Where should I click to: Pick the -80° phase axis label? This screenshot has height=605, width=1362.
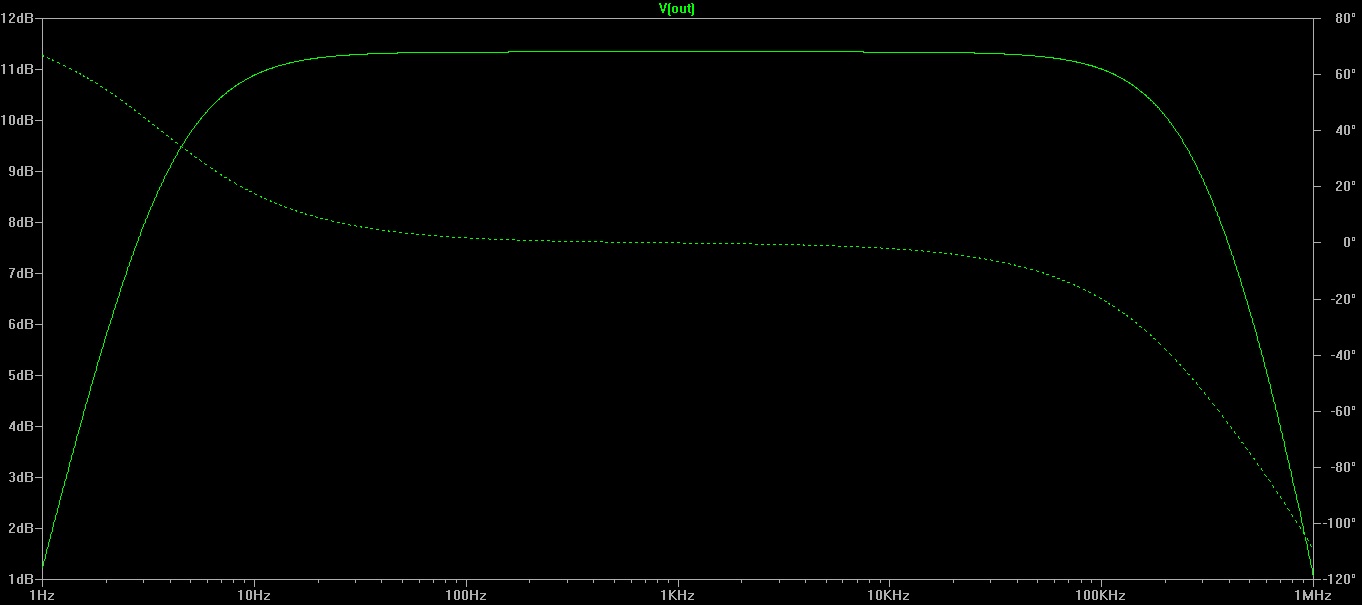[1344, 466]
